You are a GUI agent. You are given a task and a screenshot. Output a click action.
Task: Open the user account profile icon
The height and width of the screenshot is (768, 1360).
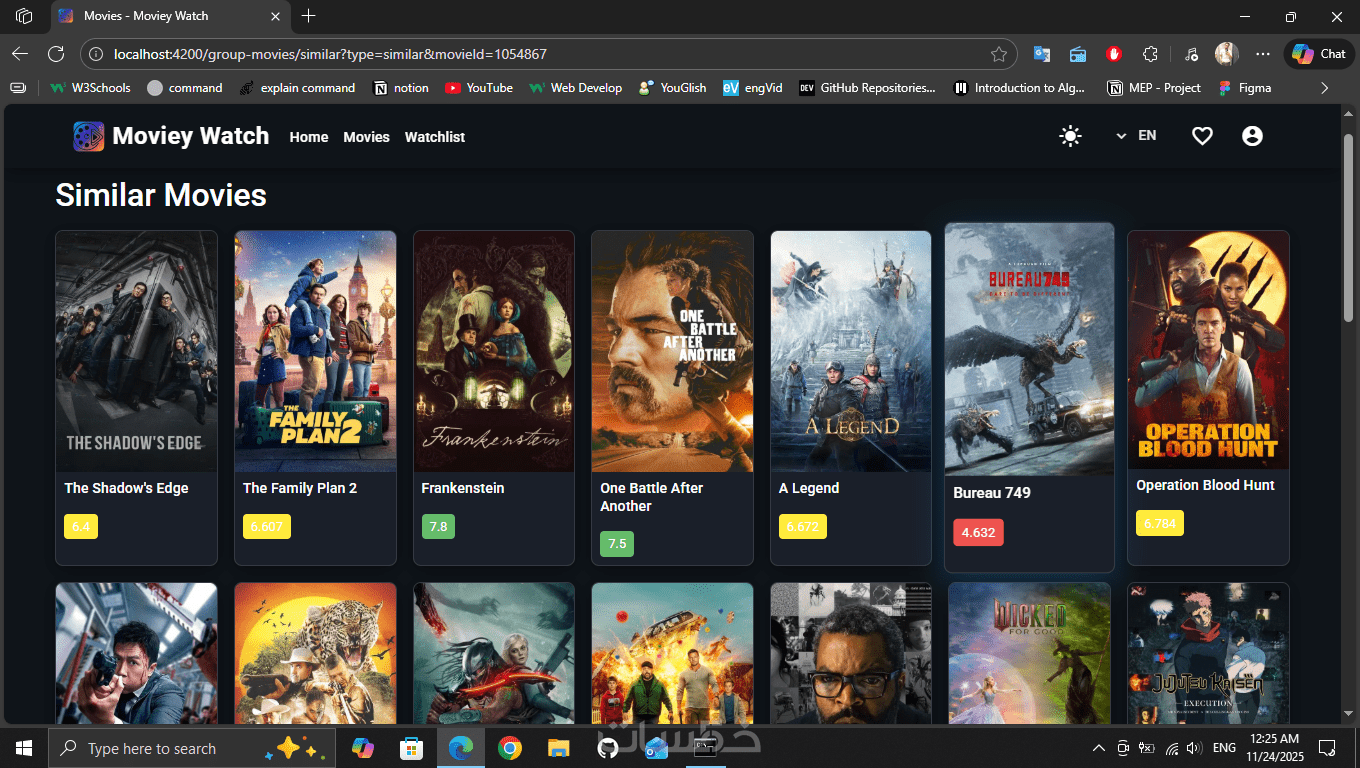pos(1252,136)
